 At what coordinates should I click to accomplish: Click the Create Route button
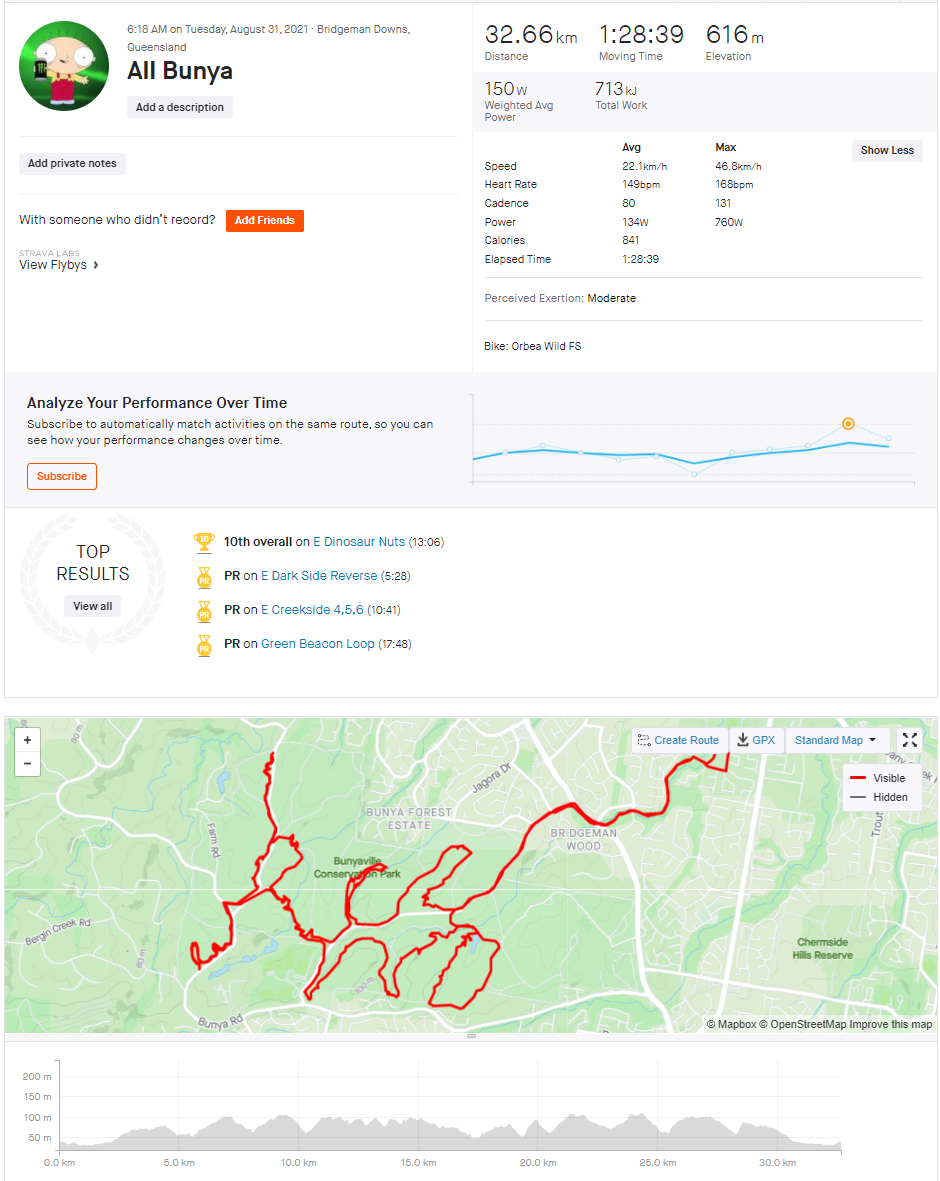pos(679,740)
